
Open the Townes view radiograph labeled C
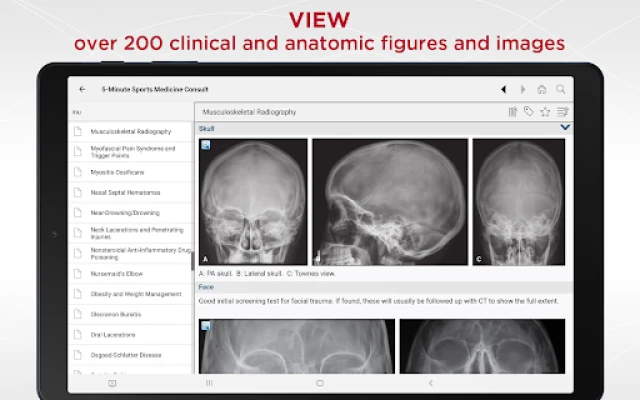coord(519,202)
